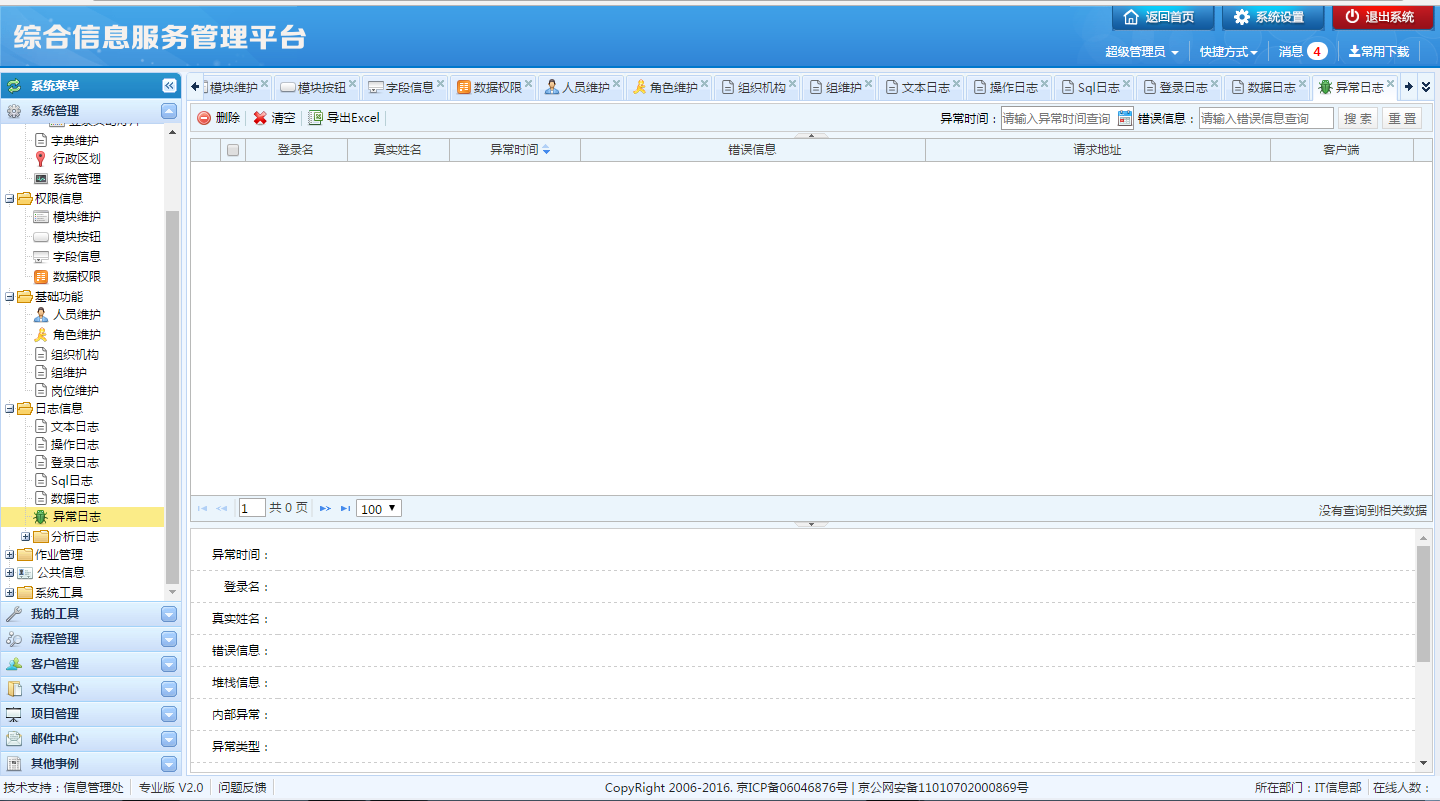Open the 超级管理员 user dropdown

(x=1141, y=52)
